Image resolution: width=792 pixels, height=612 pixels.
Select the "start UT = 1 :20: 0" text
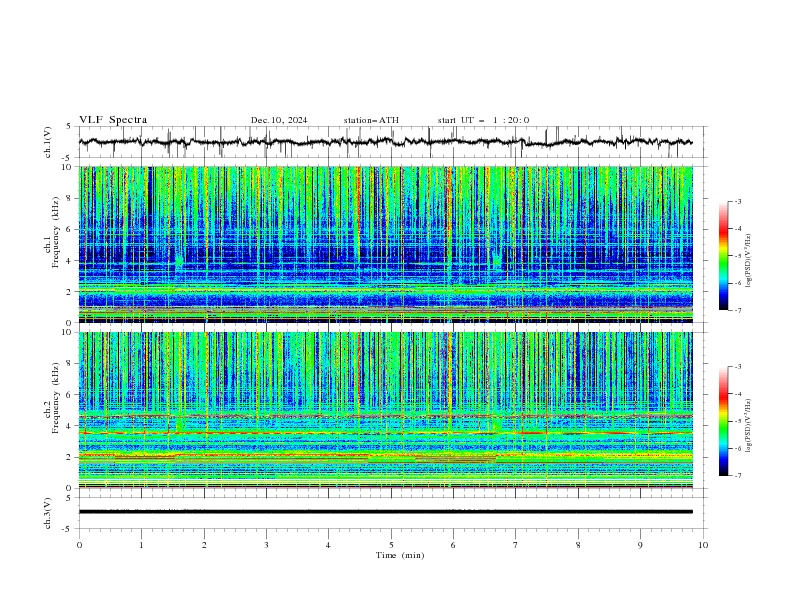(483, 120)
